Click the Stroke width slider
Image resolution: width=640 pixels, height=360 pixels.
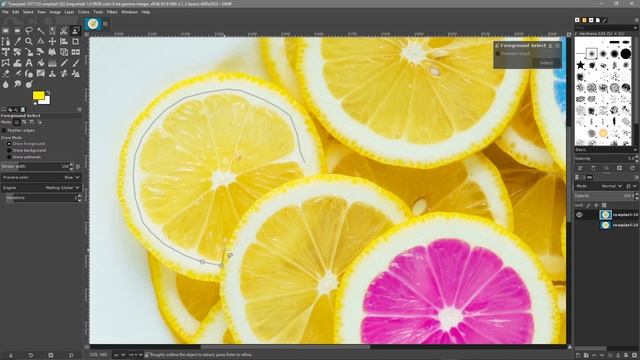click(x=35, y=167)
